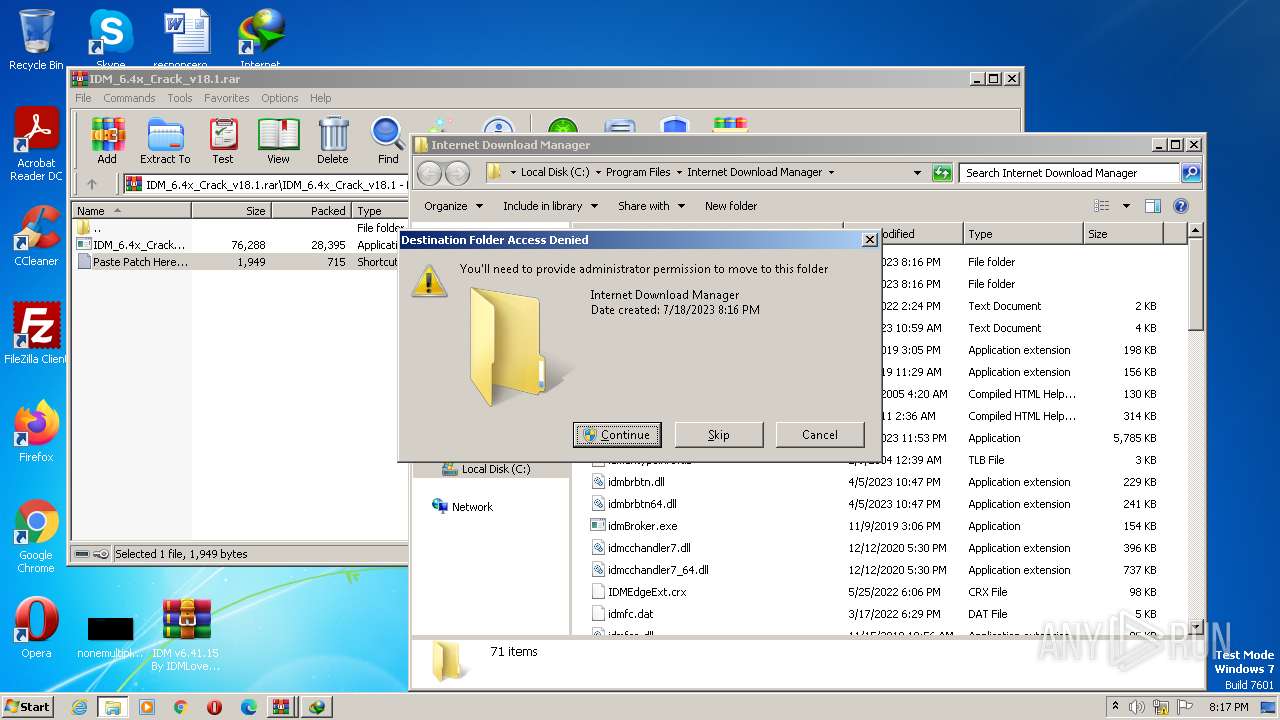The width and height of the screenshot is (1280, 720).
Task: Select Local Disk (C:) in navigation pane
Action: [x=486, y=469]
